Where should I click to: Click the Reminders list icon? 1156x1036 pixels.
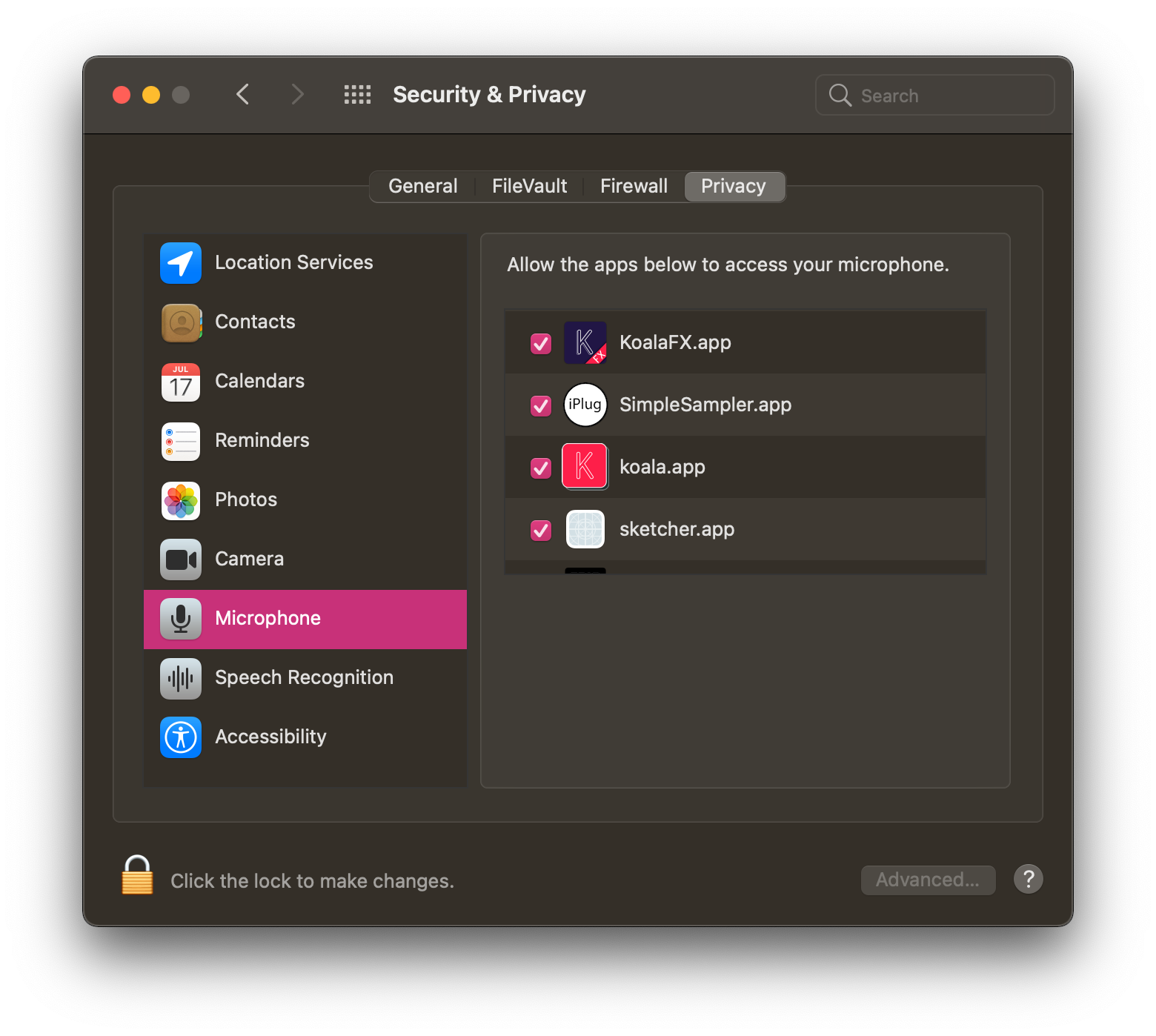tap(181, 441)
